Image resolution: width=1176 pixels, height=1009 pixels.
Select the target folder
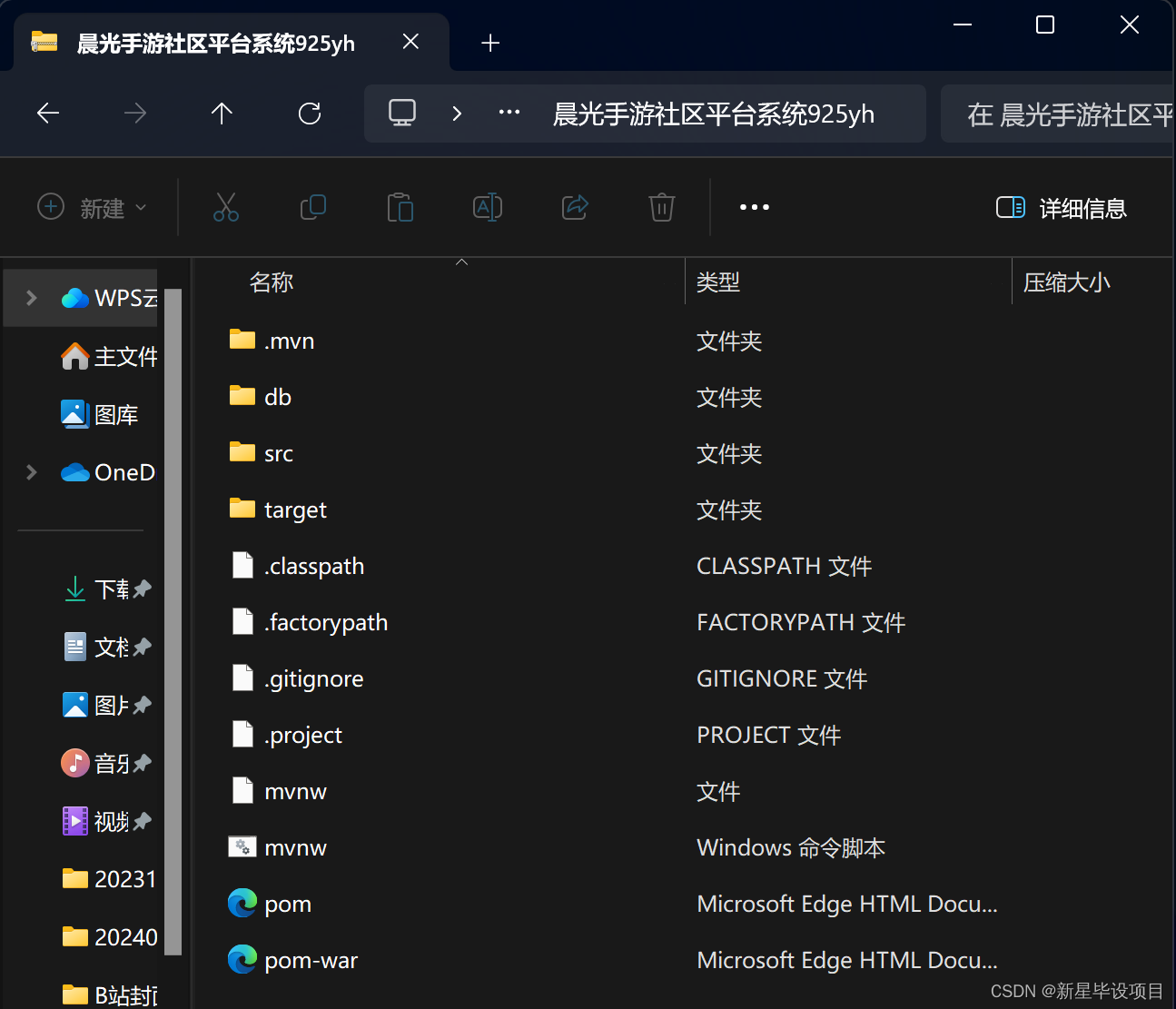point(278,509)
